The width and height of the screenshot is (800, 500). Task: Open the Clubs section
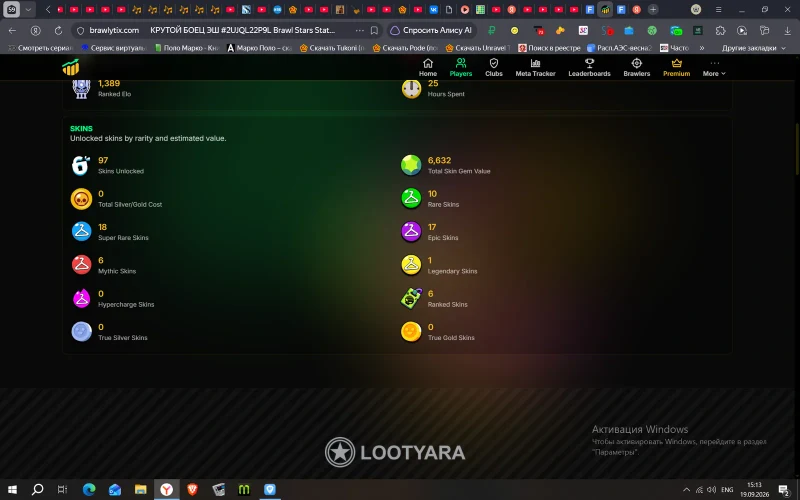pos(493,67)
